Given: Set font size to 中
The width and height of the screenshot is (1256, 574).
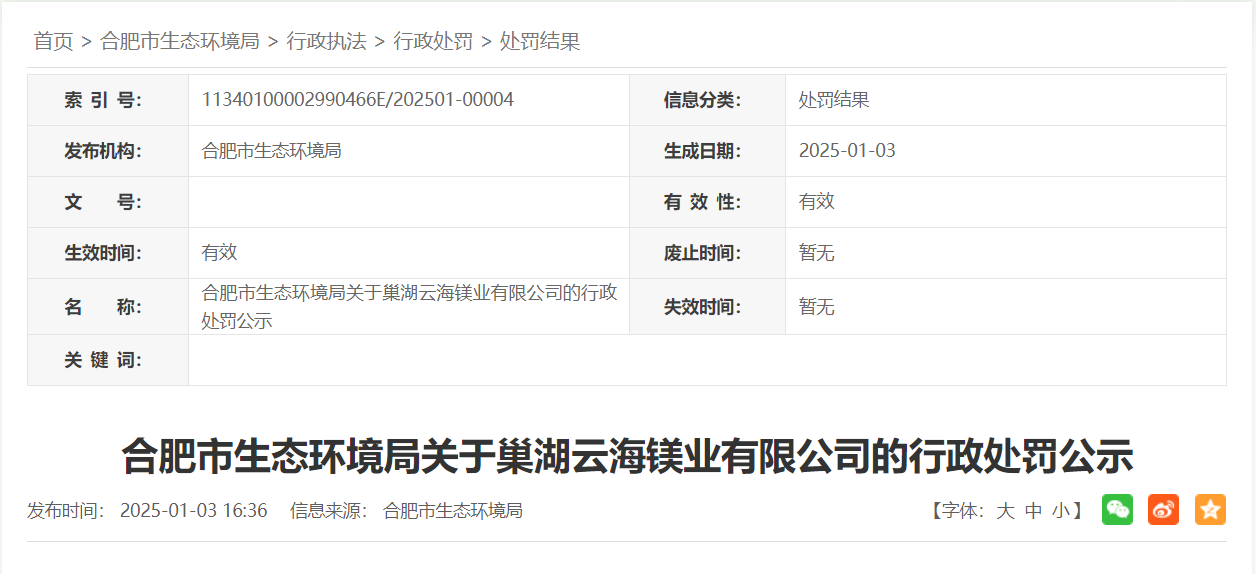Looking at the screenshot, I should (1033, 510).
